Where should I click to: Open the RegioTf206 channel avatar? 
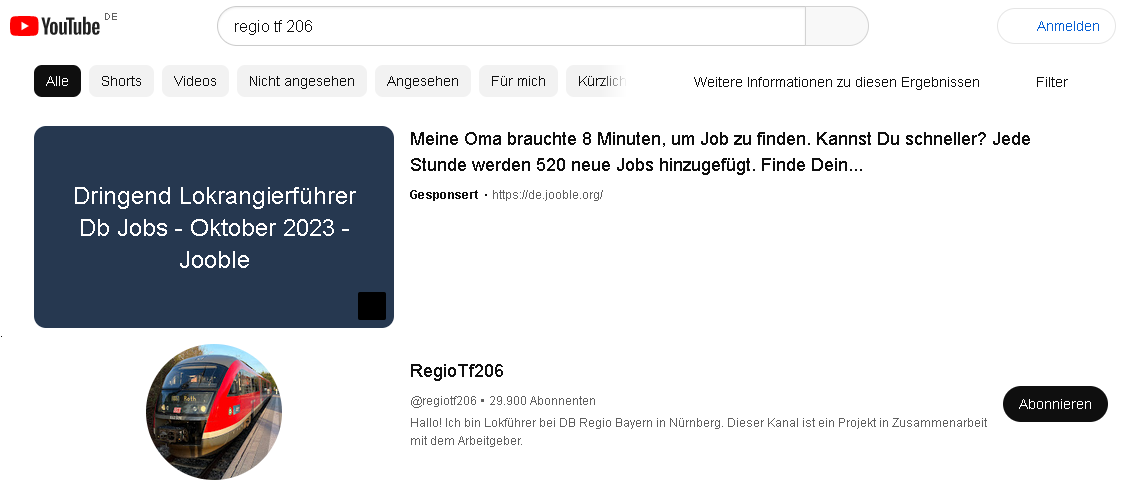click(214, 412)
